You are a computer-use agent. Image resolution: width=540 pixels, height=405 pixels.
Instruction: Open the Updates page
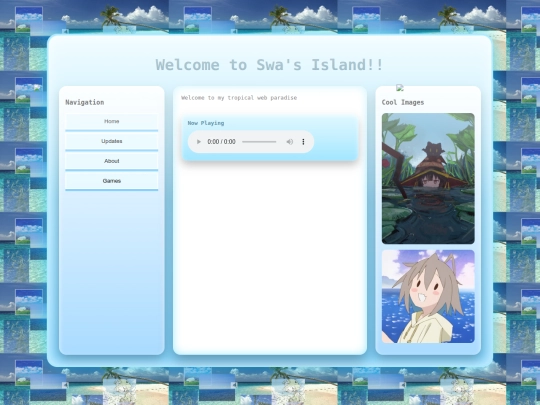pos(112,142)
